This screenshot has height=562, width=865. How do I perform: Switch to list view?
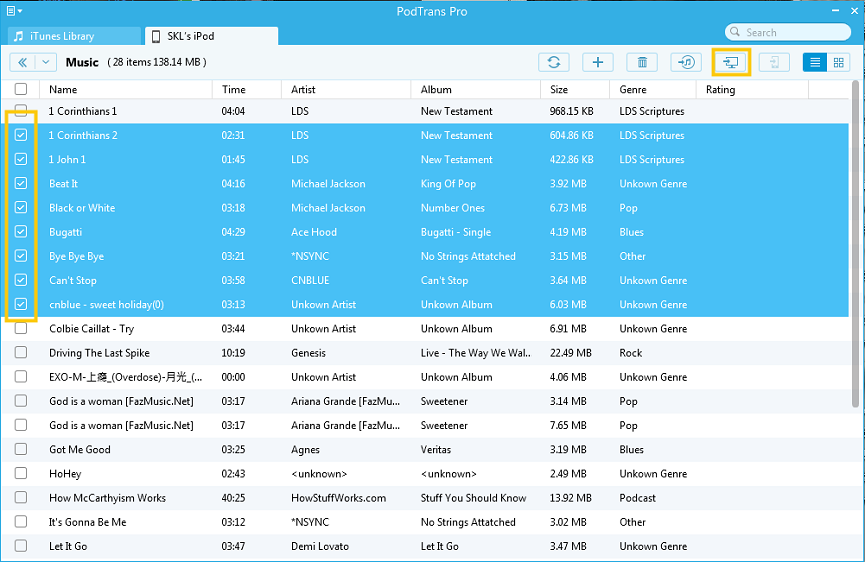pyautogui.click(x=816, y=62)
